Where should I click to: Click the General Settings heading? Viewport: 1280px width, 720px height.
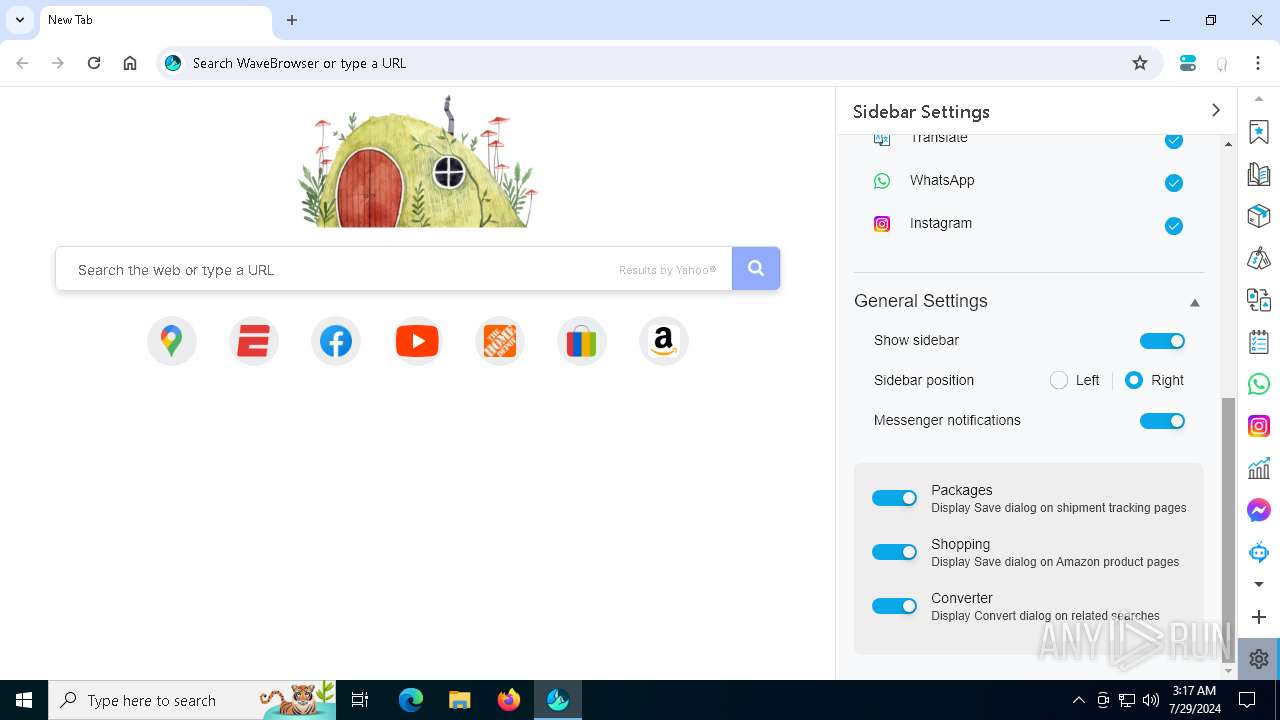[921, 301]
